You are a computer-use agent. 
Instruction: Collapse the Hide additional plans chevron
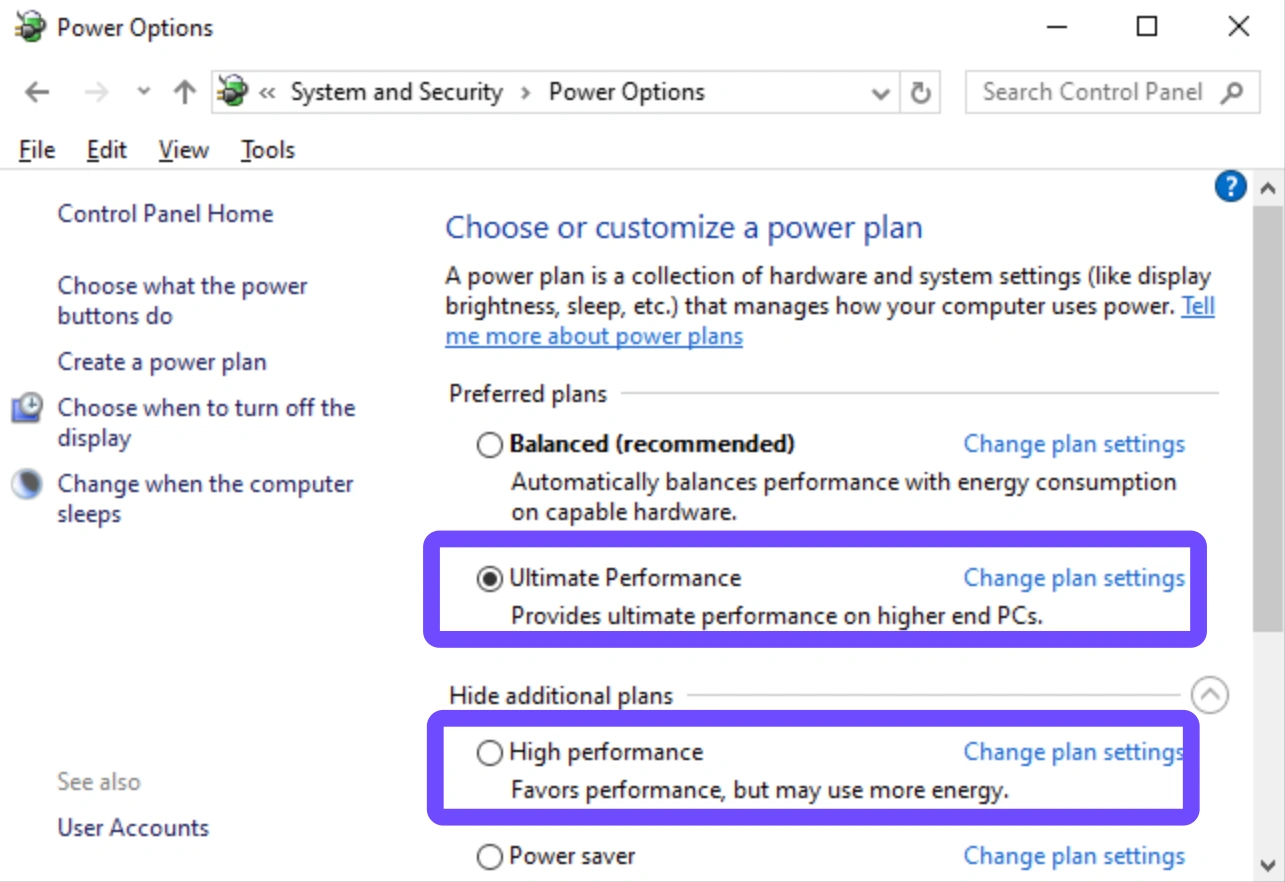(1210, 695)
